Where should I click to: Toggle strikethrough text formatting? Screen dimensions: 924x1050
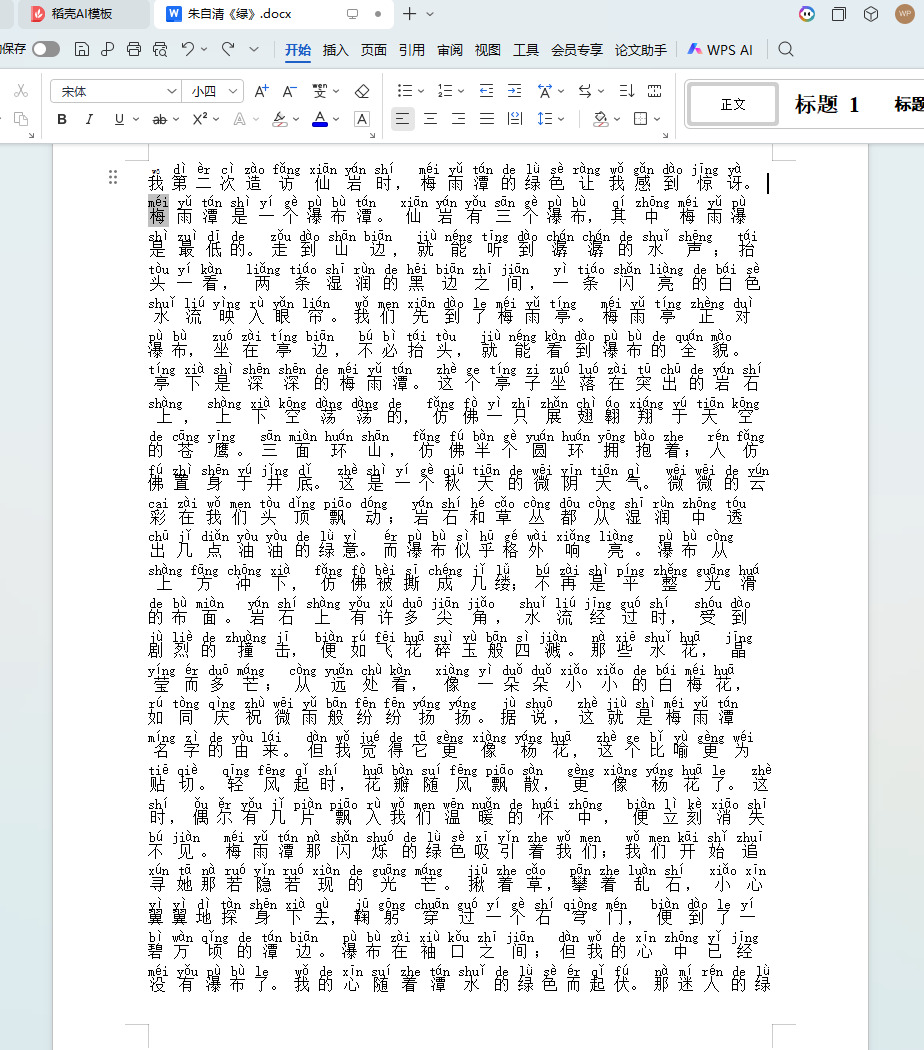159,119
